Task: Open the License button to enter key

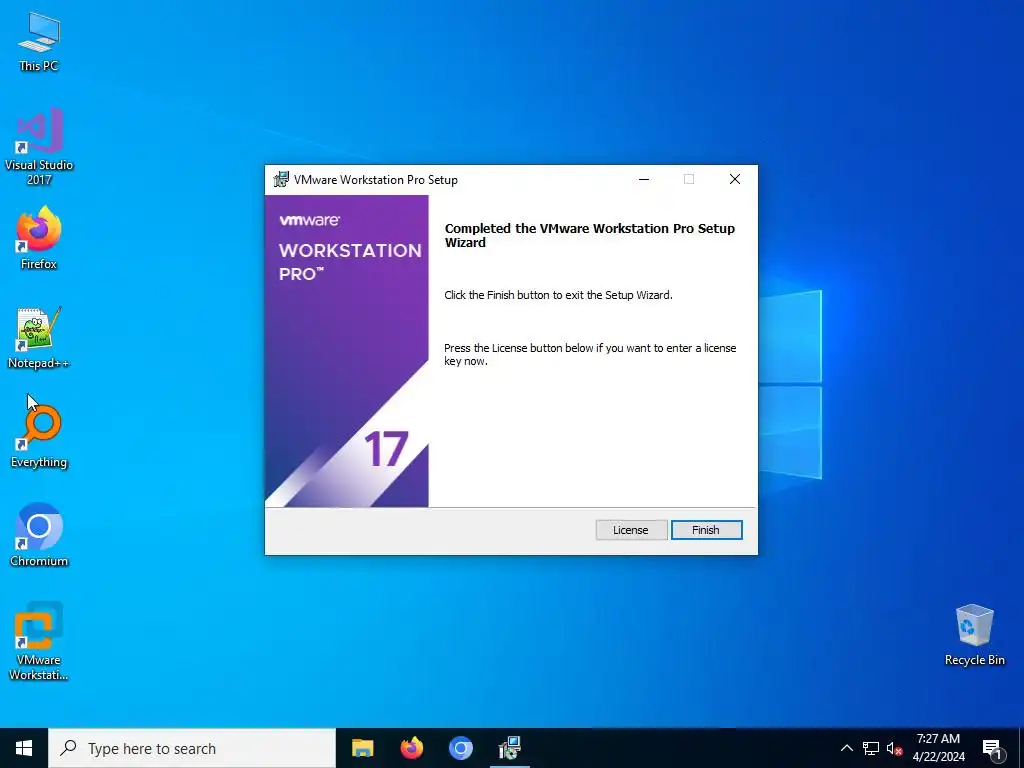Action: tap(631, 530)
